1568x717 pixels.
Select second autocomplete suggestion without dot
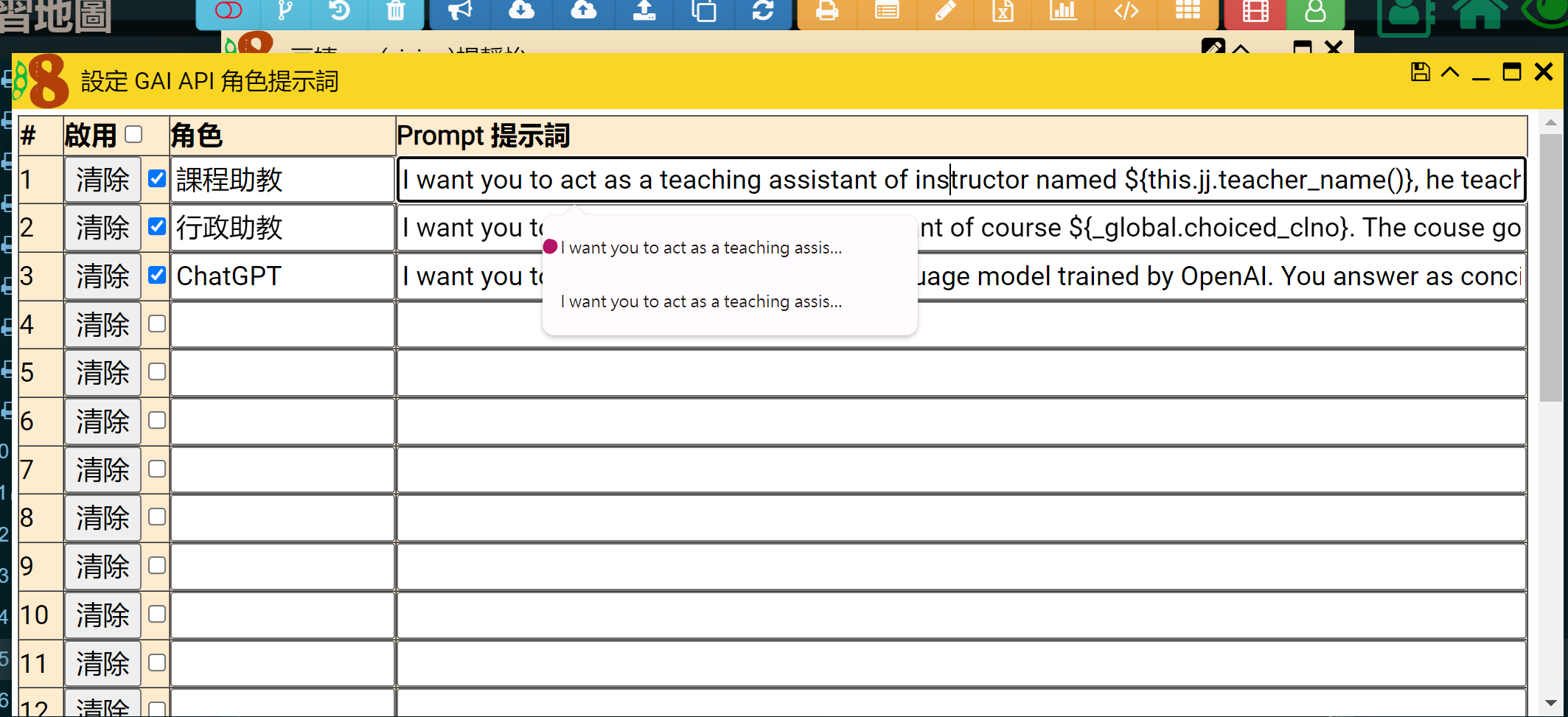click(730, 301)
